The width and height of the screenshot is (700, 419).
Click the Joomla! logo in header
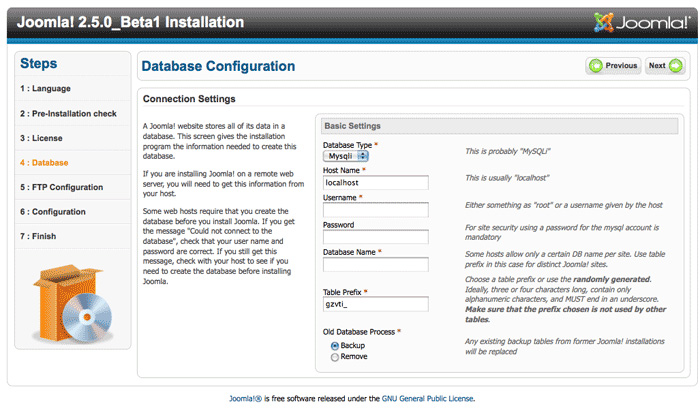coord(642,22)
